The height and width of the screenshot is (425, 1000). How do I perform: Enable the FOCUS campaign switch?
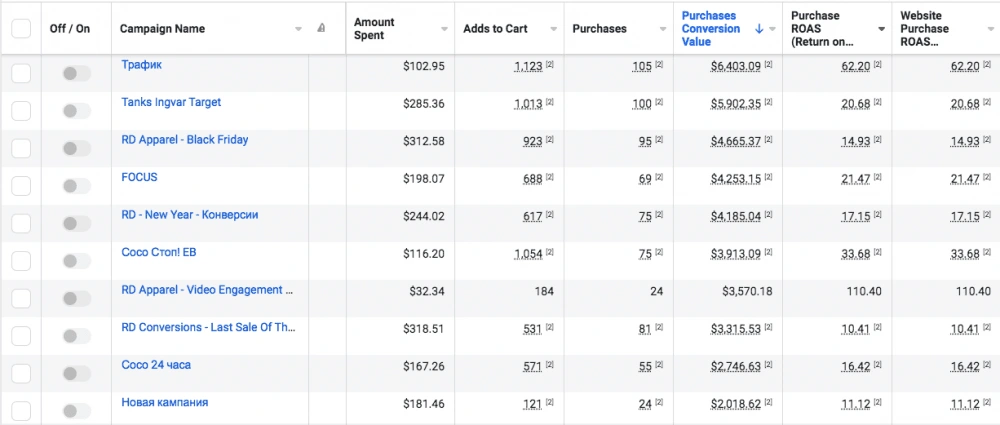click(x=76, y=185)
